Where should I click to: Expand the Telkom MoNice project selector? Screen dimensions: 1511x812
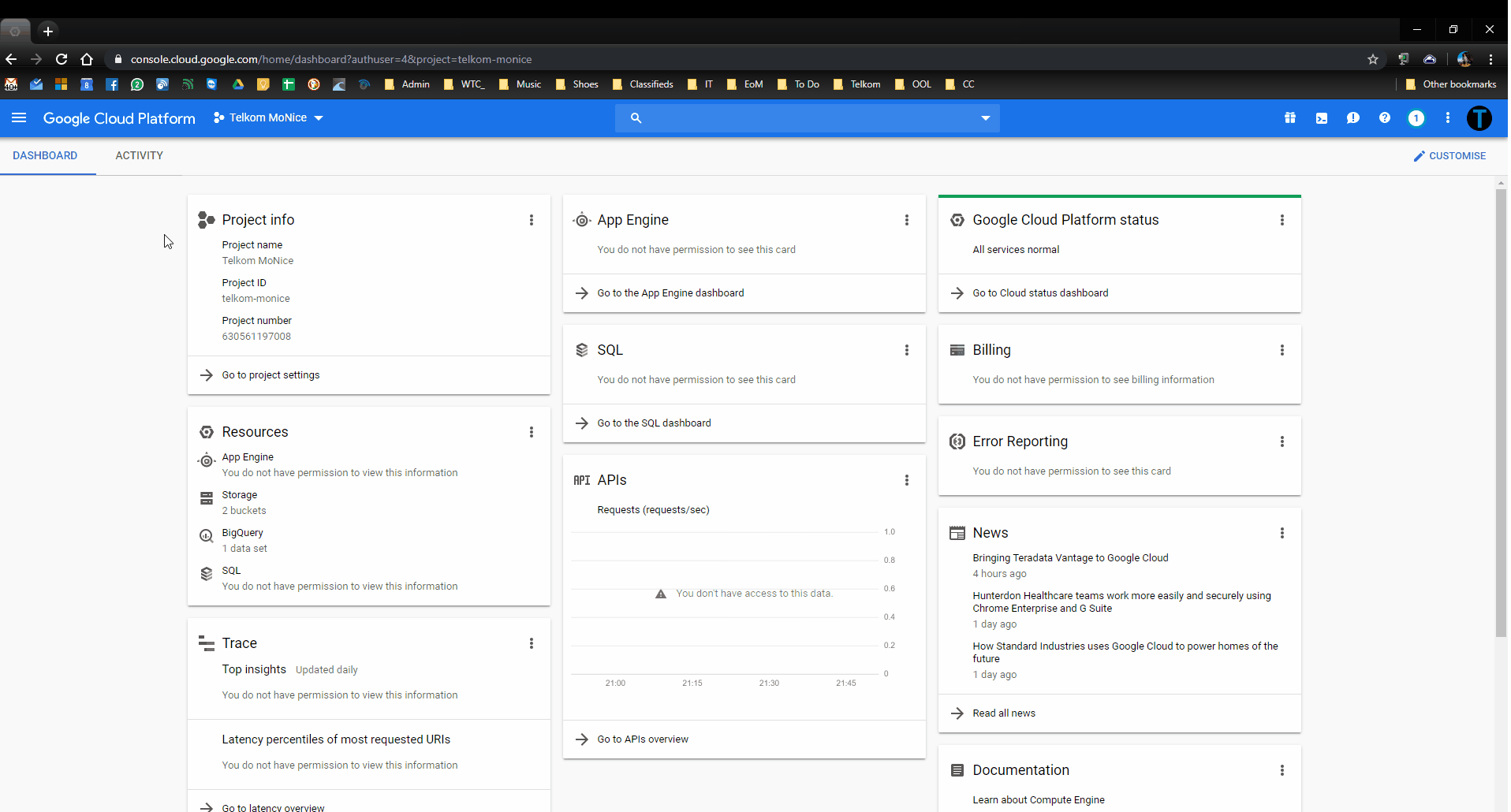(269, 118)
